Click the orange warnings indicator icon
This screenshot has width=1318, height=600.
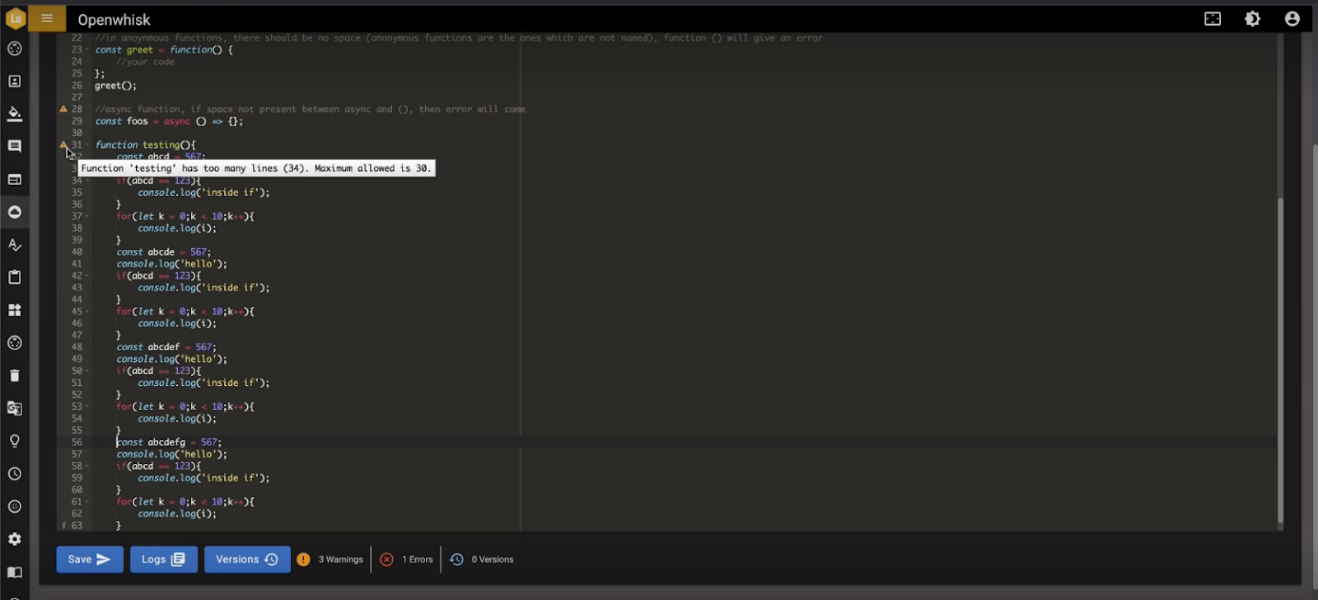tap(303, 559)
